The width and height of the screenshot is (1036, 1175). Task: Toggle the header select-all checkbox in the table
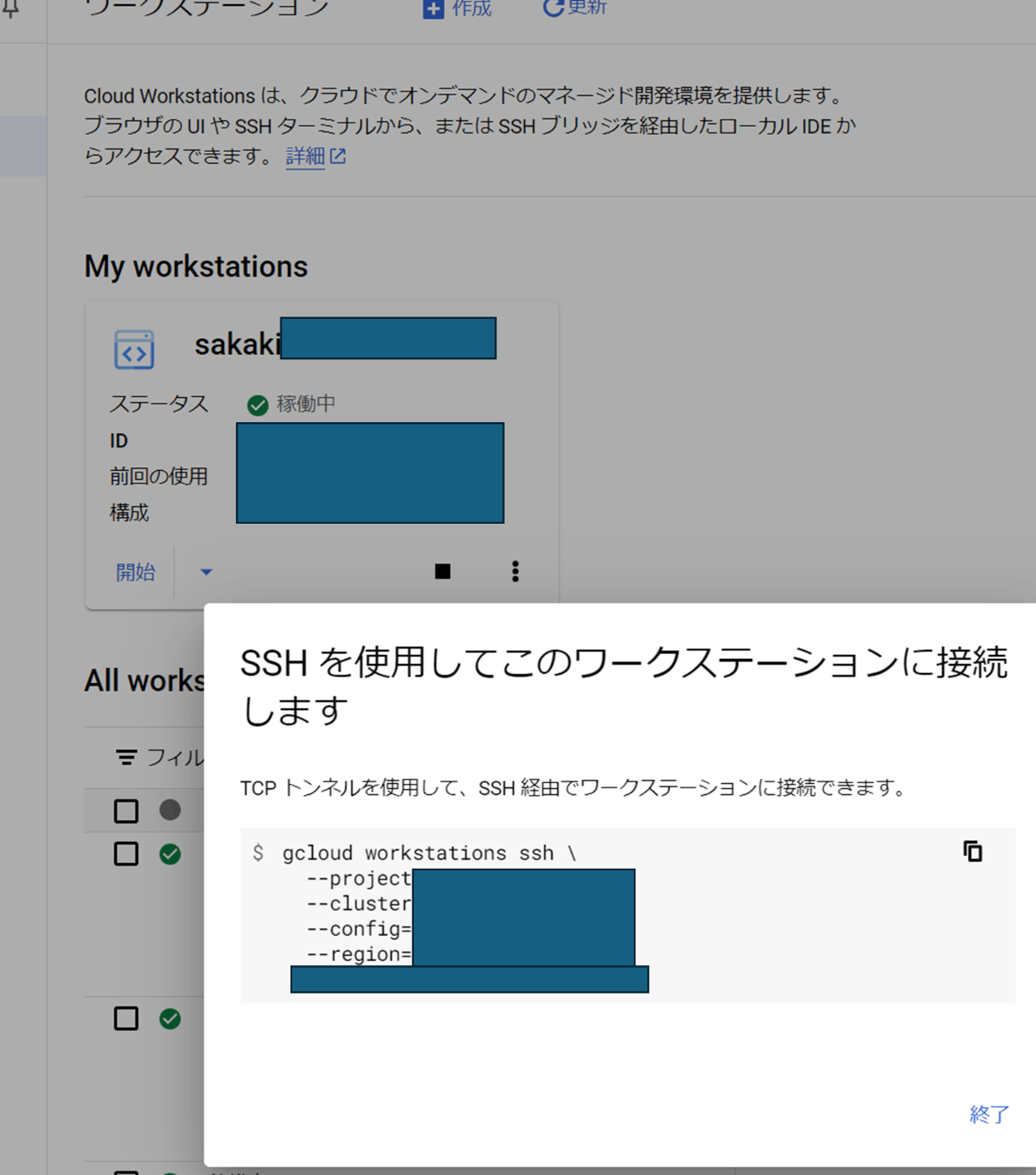pos(126,811)
